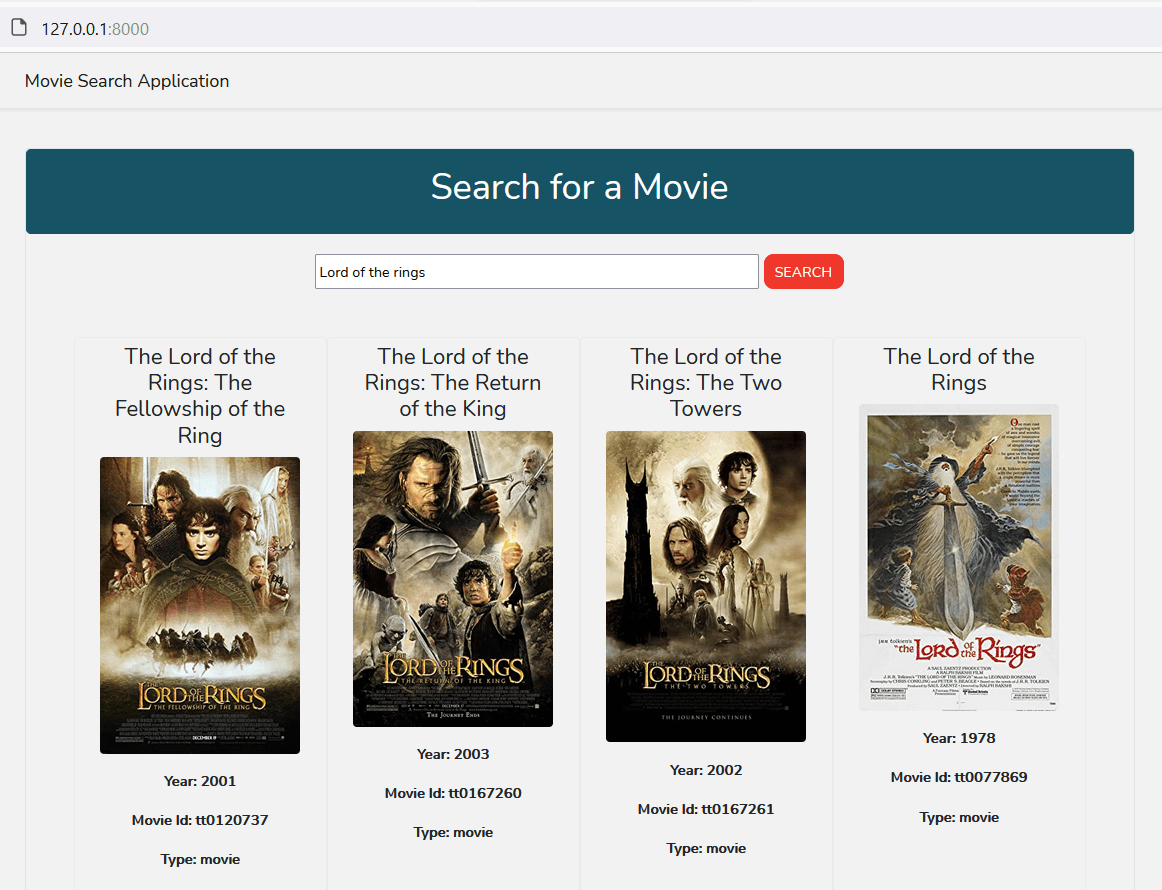Select Movie Id: tt0167260
The height and width of the screenshot is (890, 1162).
(453, 794)
